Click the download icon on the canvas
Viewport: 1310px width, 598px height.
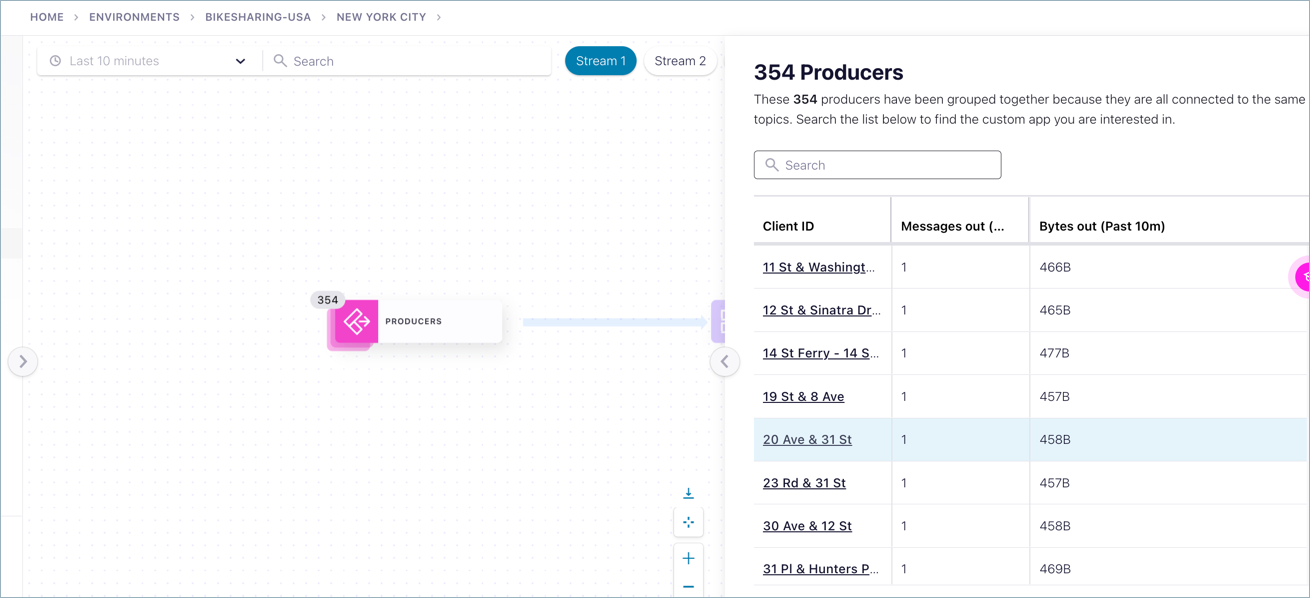(x=688, y=493)
